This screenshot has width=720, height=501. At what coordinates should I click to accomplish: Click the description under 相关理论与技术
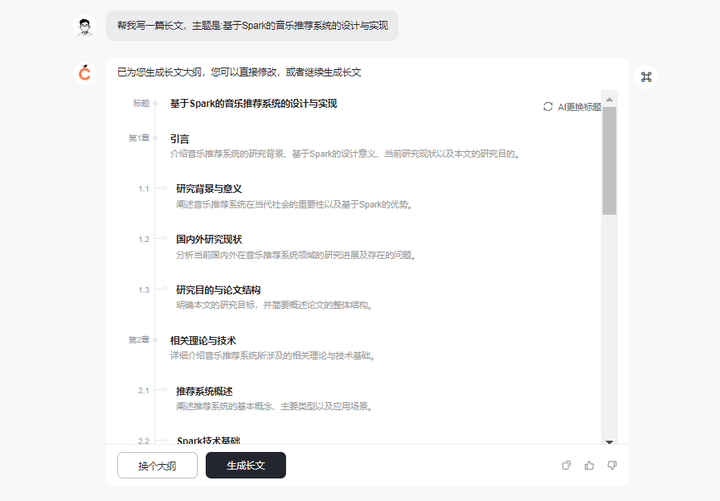[273, 355]
